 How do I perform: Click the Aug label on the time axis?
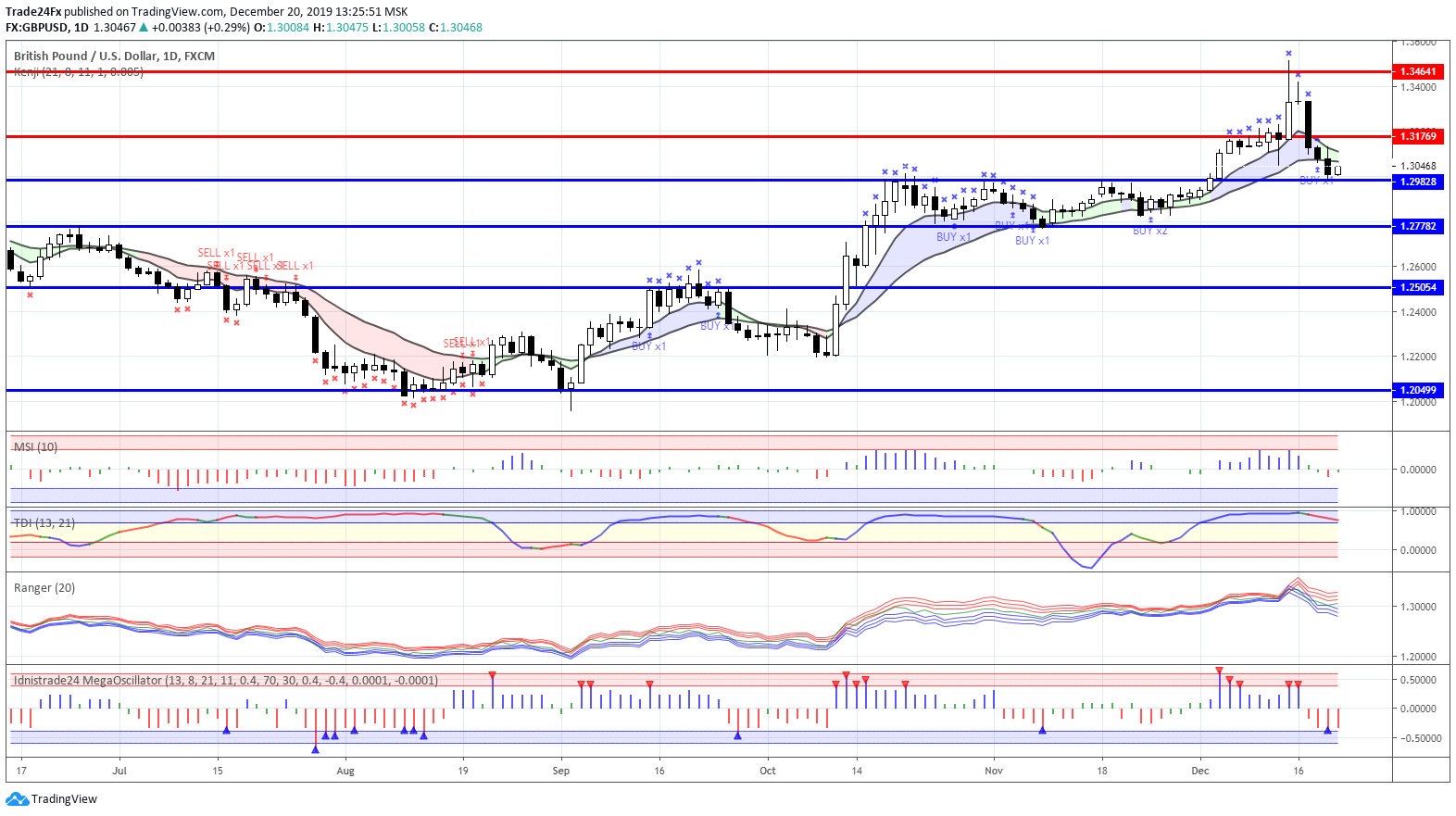[345, 770]
